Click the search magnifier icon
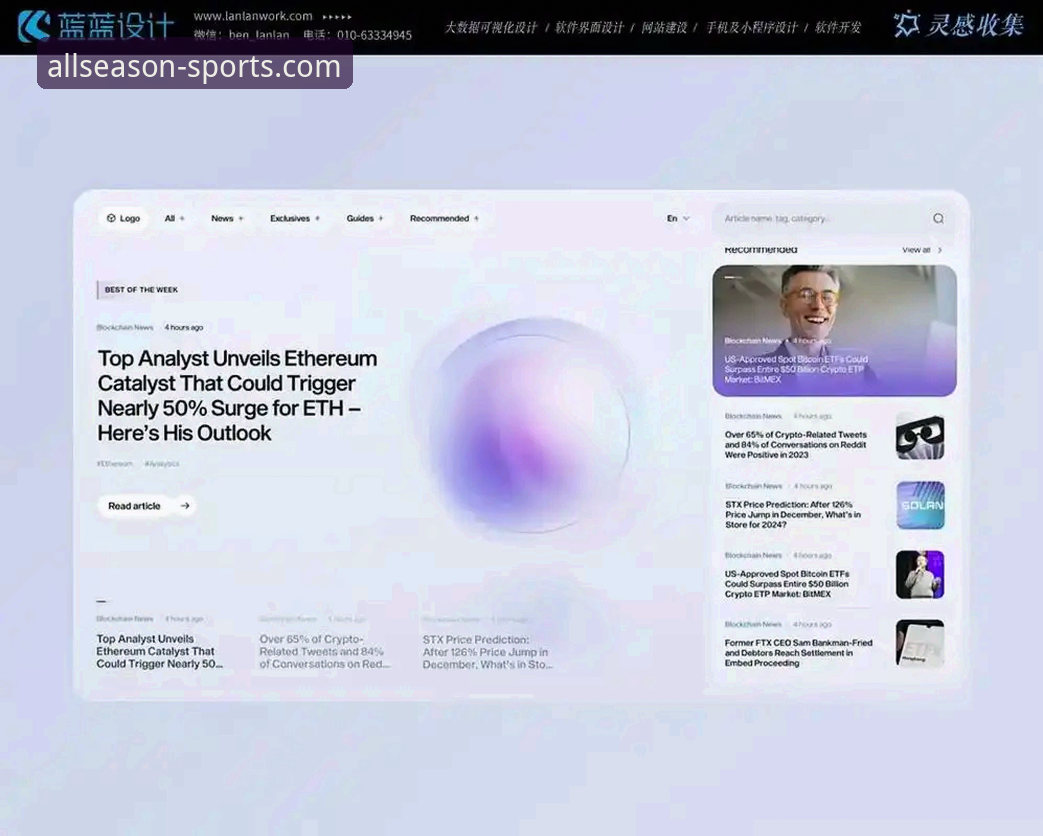1043x836 pixels. coord(938,219)
